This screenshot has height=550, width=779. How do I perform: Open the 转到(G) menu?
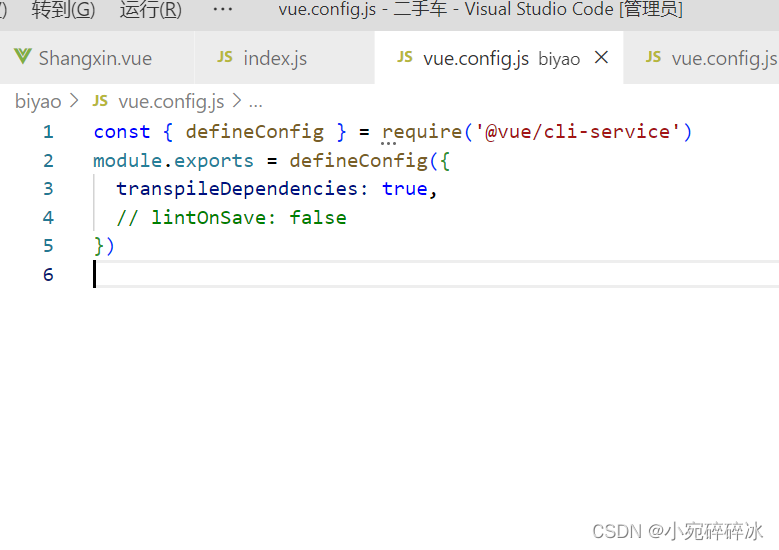(63, 9)
